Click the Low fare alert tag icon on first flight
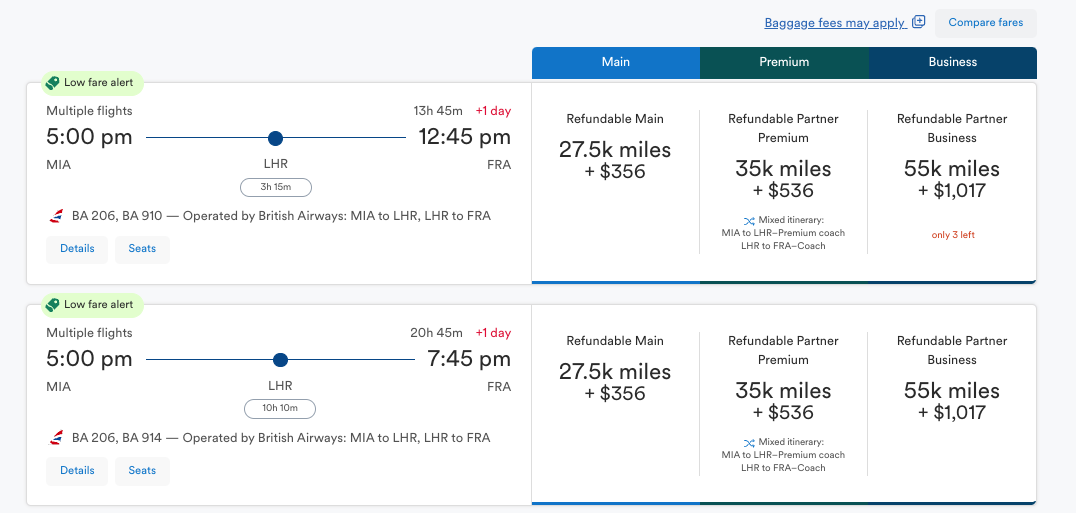 point(52,83)
